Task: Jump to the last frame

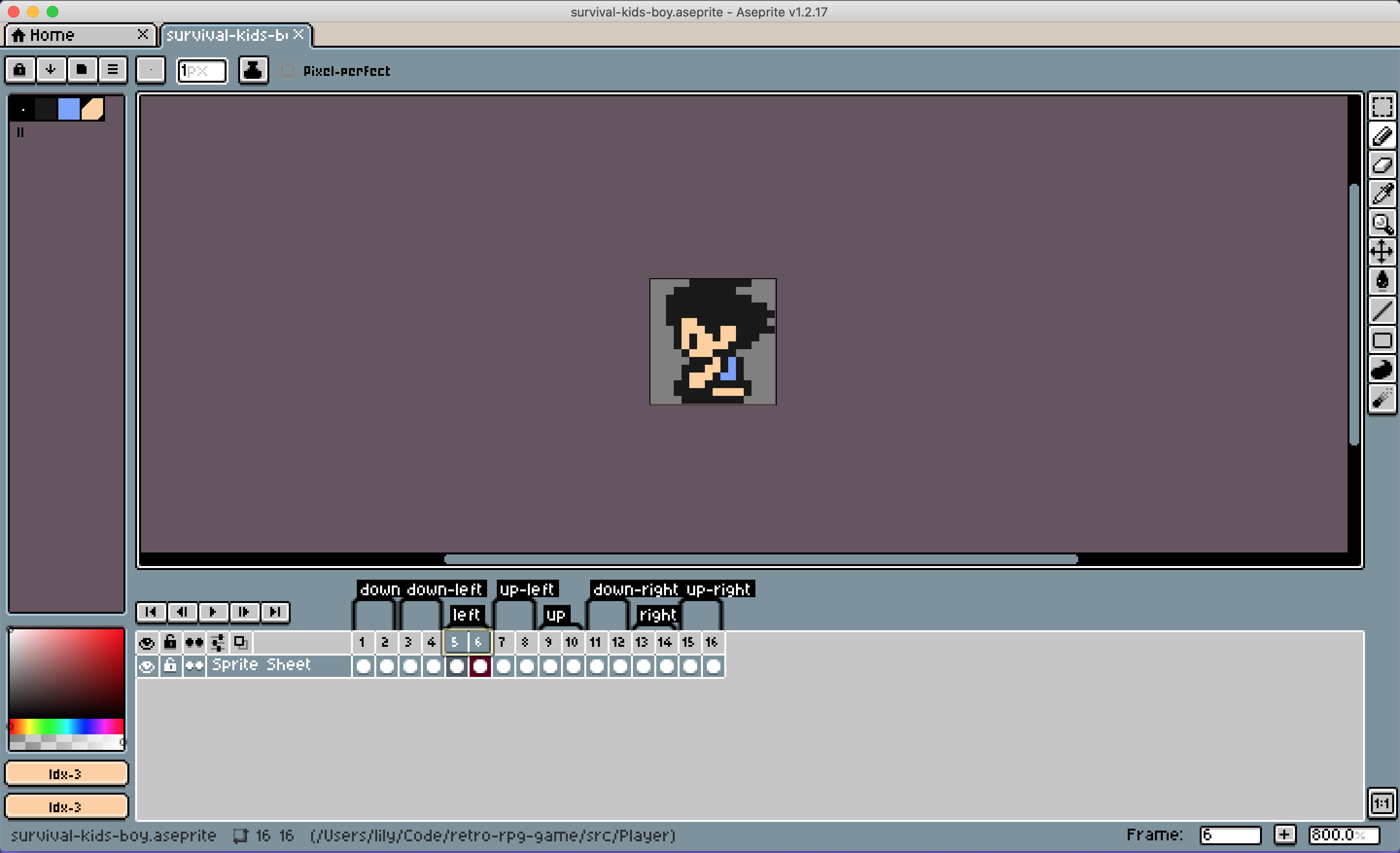Action: click(x=276, y=612)
